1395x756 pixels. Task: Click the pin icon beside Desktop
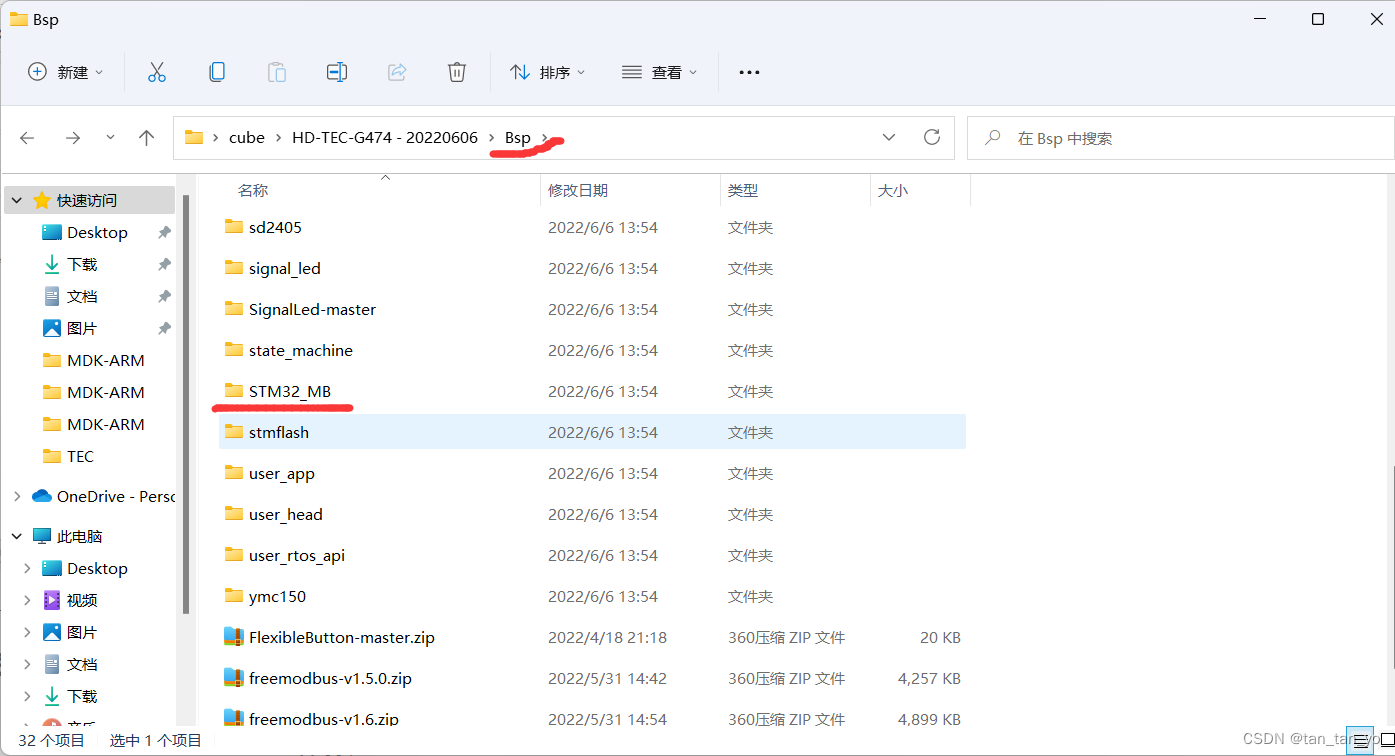point(164,232)
